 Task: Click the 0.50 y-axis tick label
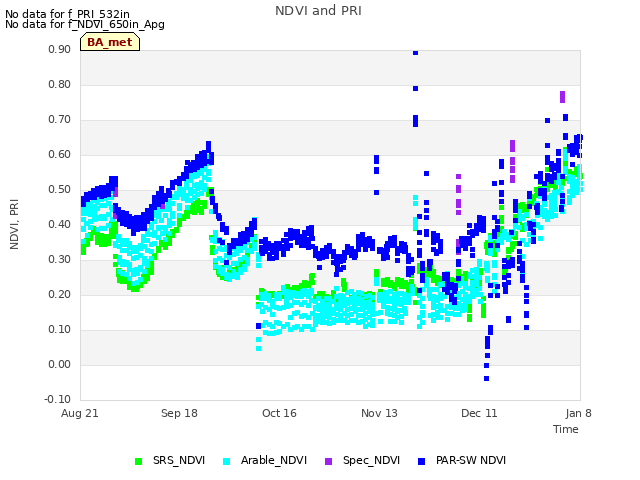[59, 189]
